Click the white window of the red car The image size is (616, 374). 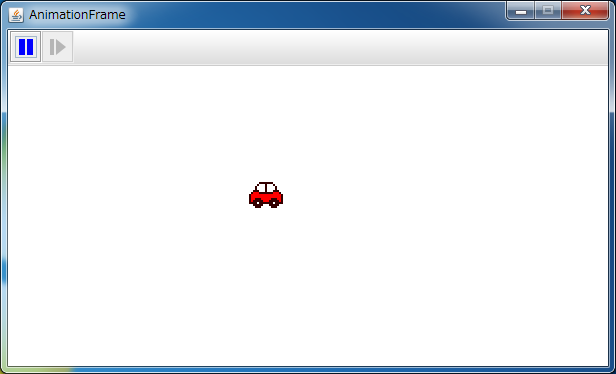pyautogui.click(x=266, y=188)
